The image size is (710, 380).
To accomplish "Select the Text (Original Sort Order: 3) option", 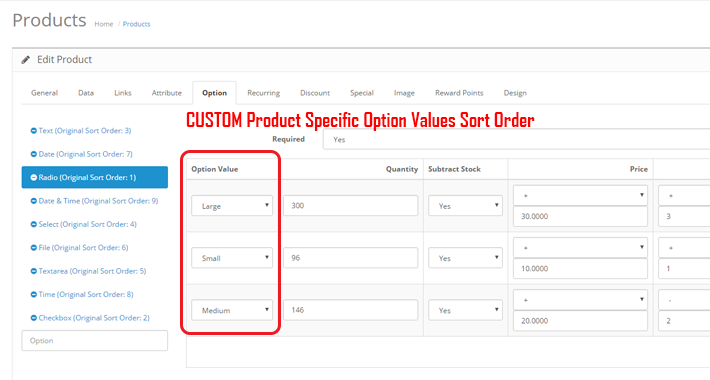I will (85, 131).
